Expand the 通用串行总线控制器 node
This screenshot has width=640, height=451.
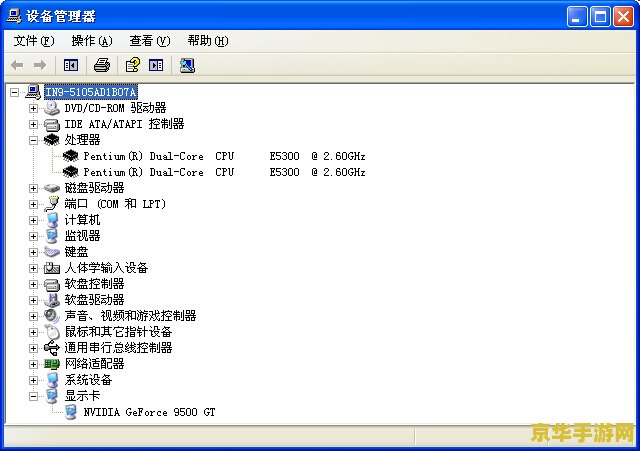tap(33, 348)
